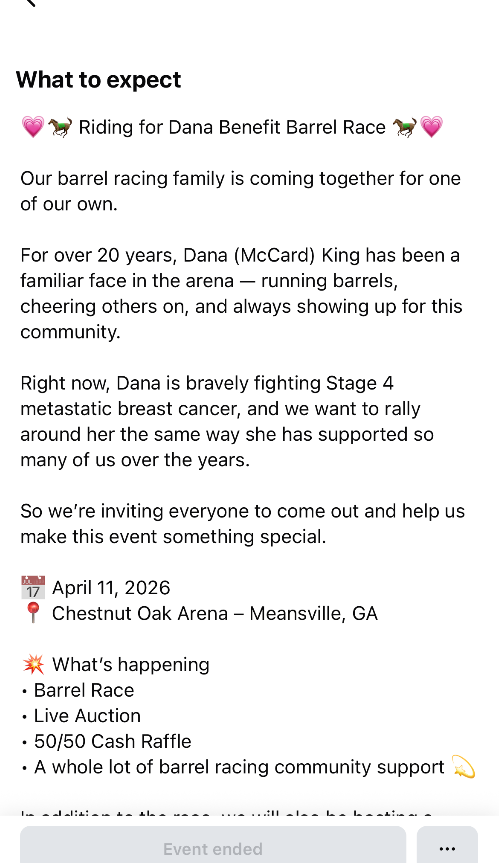
Task: Select the Barrel Race bullet item
Action: coord(84,690)
